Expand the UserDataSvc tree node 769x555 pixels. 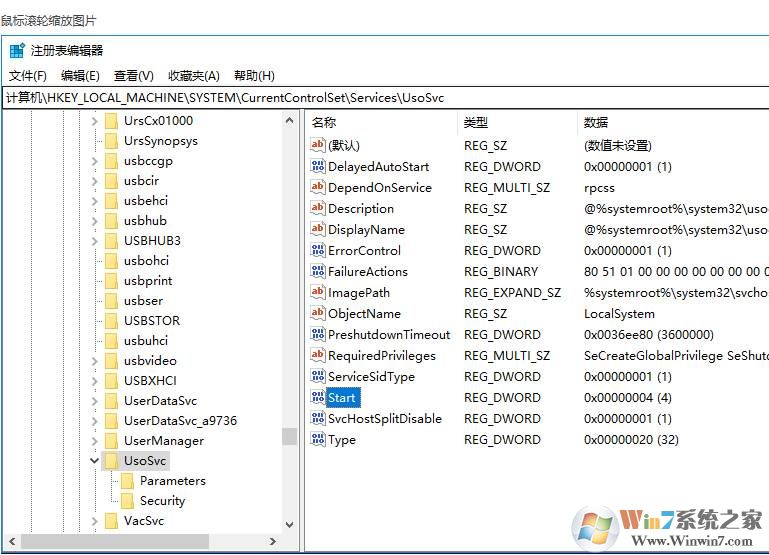click(x=95, y=401)
